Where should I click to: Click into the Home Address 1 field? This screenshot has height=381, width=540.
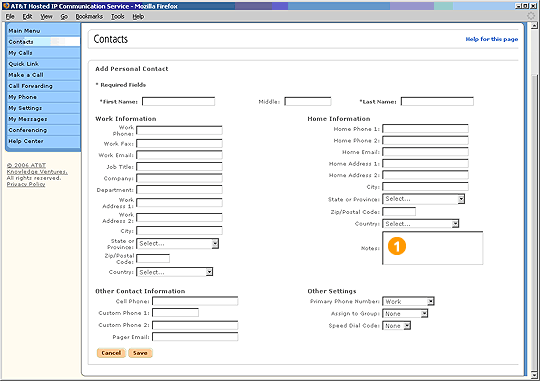point(425,164)
